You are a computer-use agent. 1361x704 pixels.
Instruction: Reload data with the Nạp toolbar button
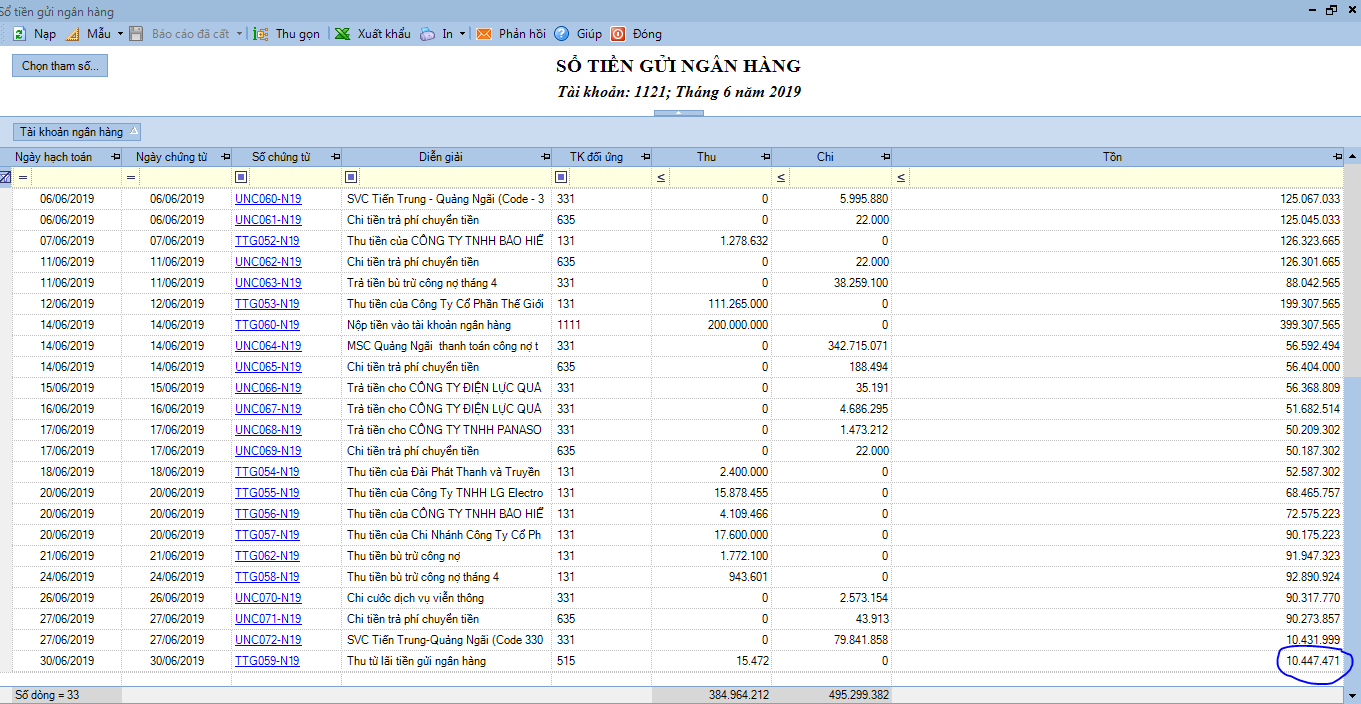[34, 34]
